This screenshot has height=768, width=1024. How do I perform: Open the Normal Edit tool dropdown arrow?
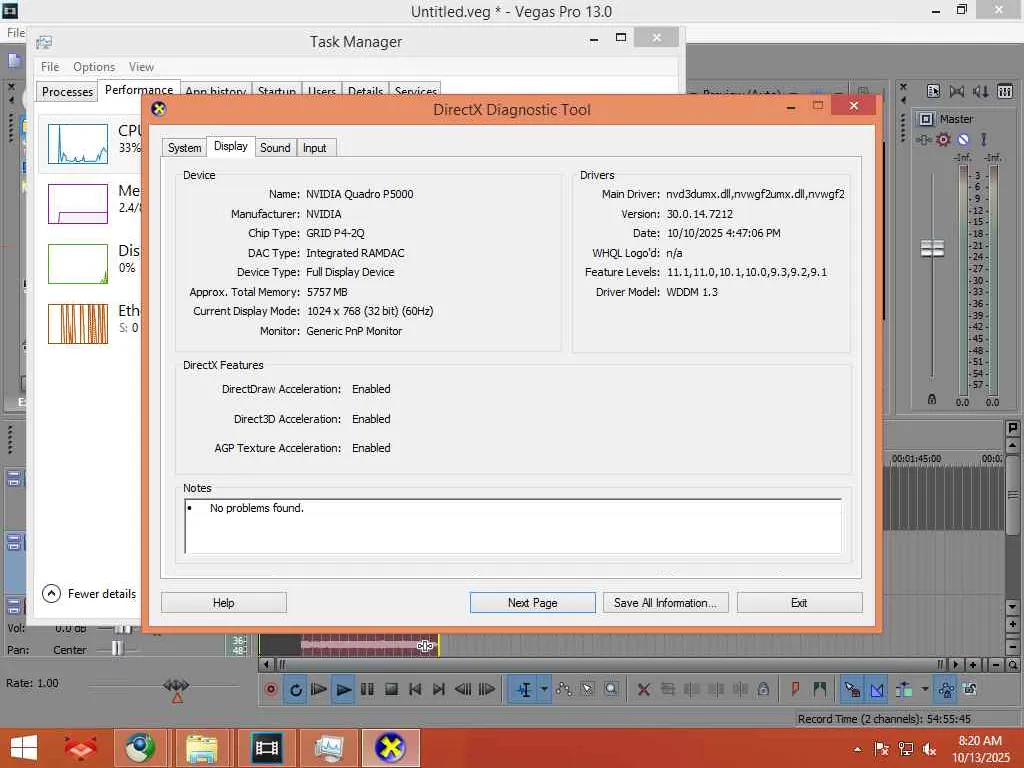[x=543, y=689]
